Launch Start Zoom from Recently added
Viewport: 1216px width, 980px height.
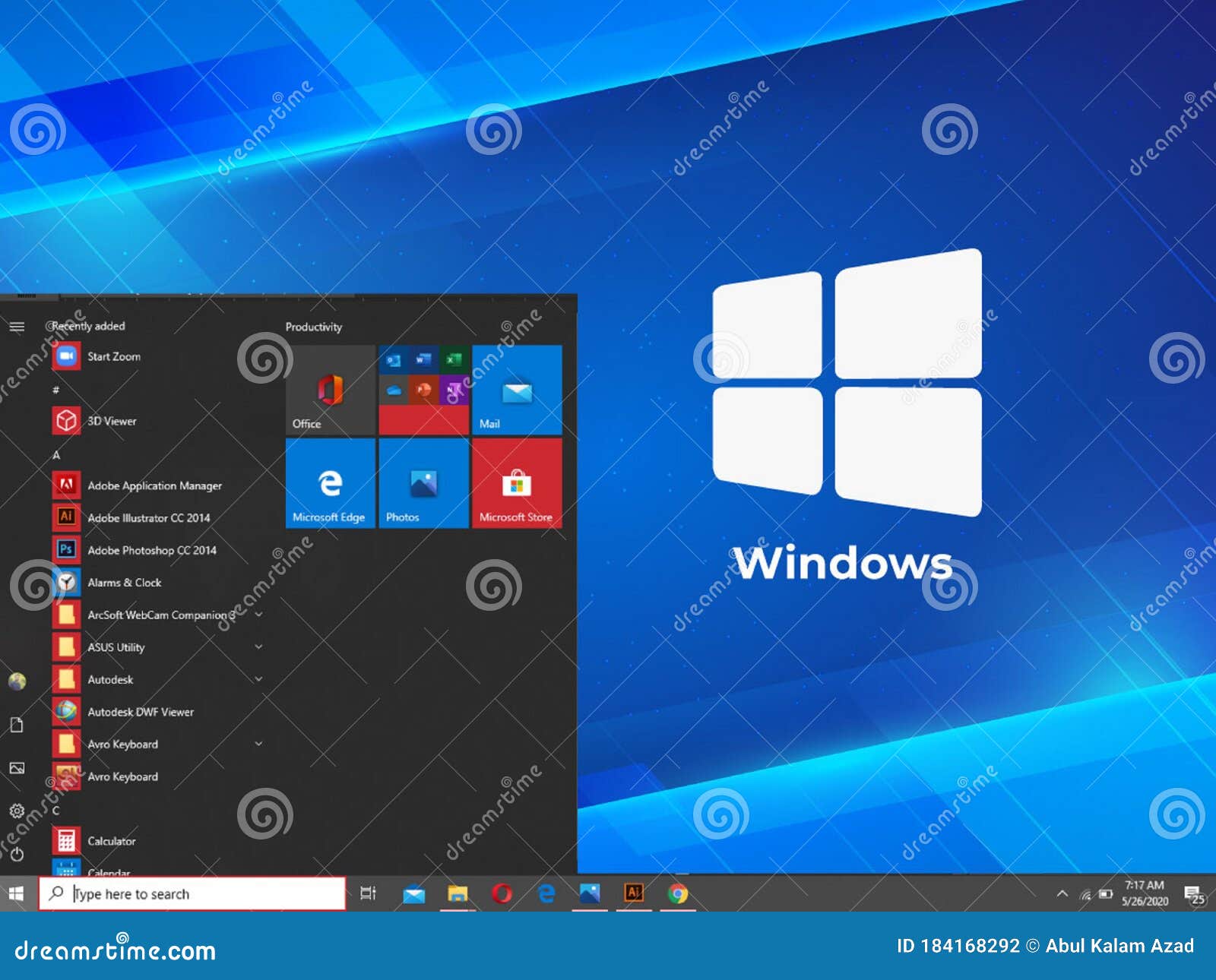point(114,356)
